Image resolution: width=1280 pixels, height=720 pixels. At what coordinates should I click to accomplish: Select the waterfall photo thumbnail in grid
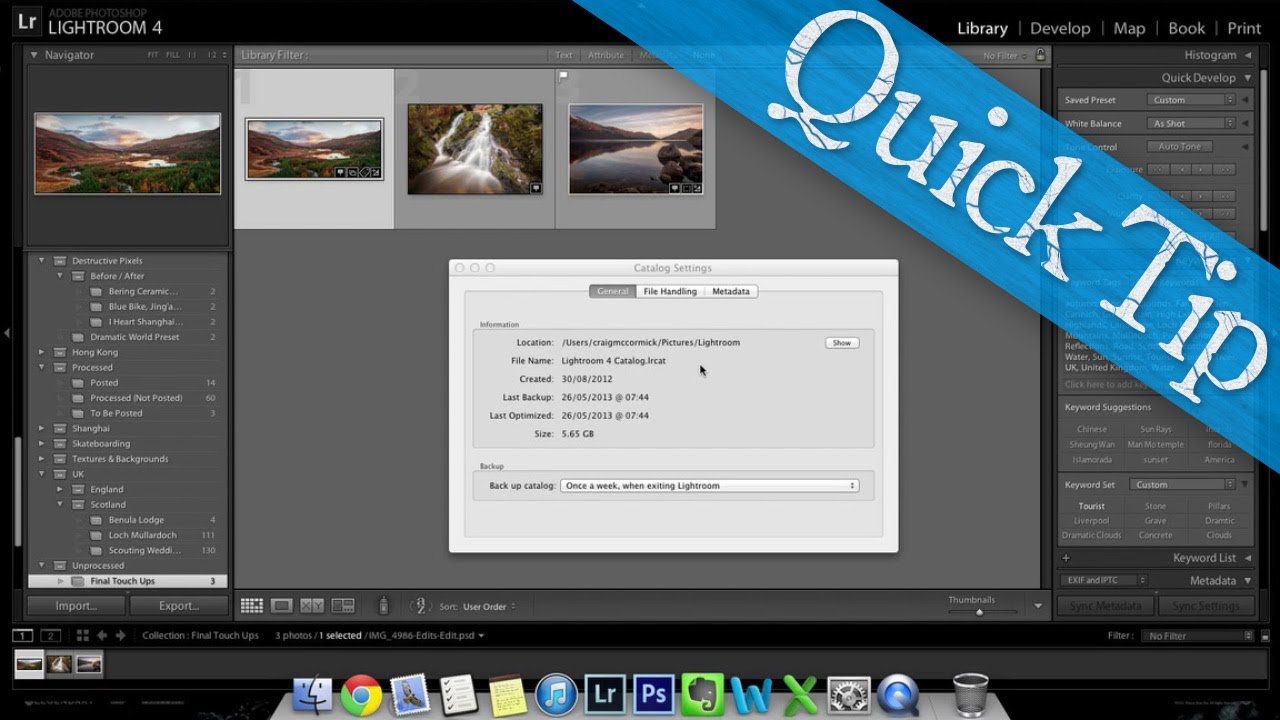pyautogui.click(x=475, y=149)
